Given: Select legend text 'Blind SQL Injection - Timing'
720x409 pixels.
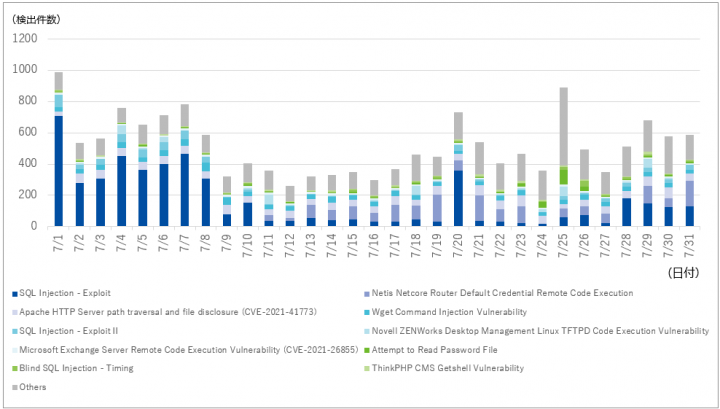Looking at the screenshot, I should [x=76, y=368].
